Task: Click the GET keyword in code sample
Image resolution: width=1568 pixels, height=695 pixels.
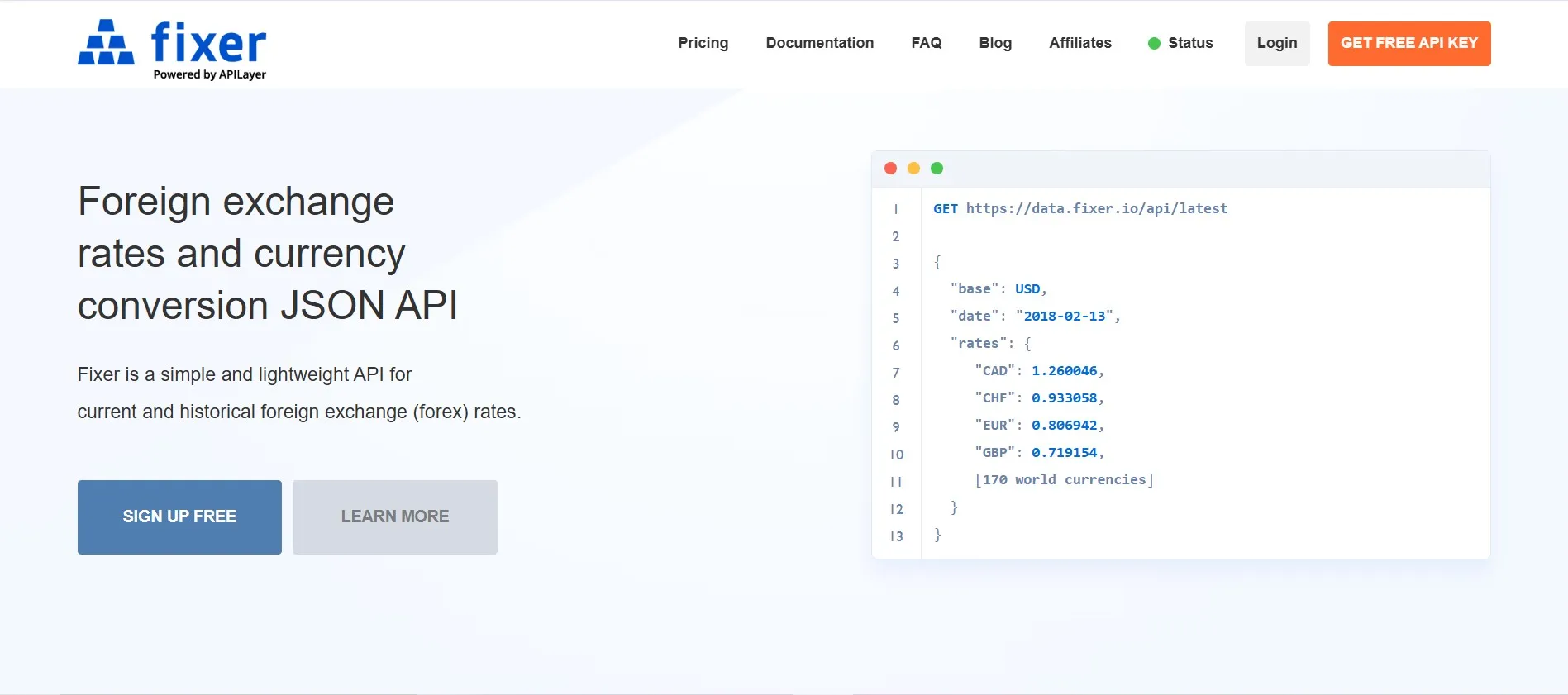Action: [x=946, y=209]
